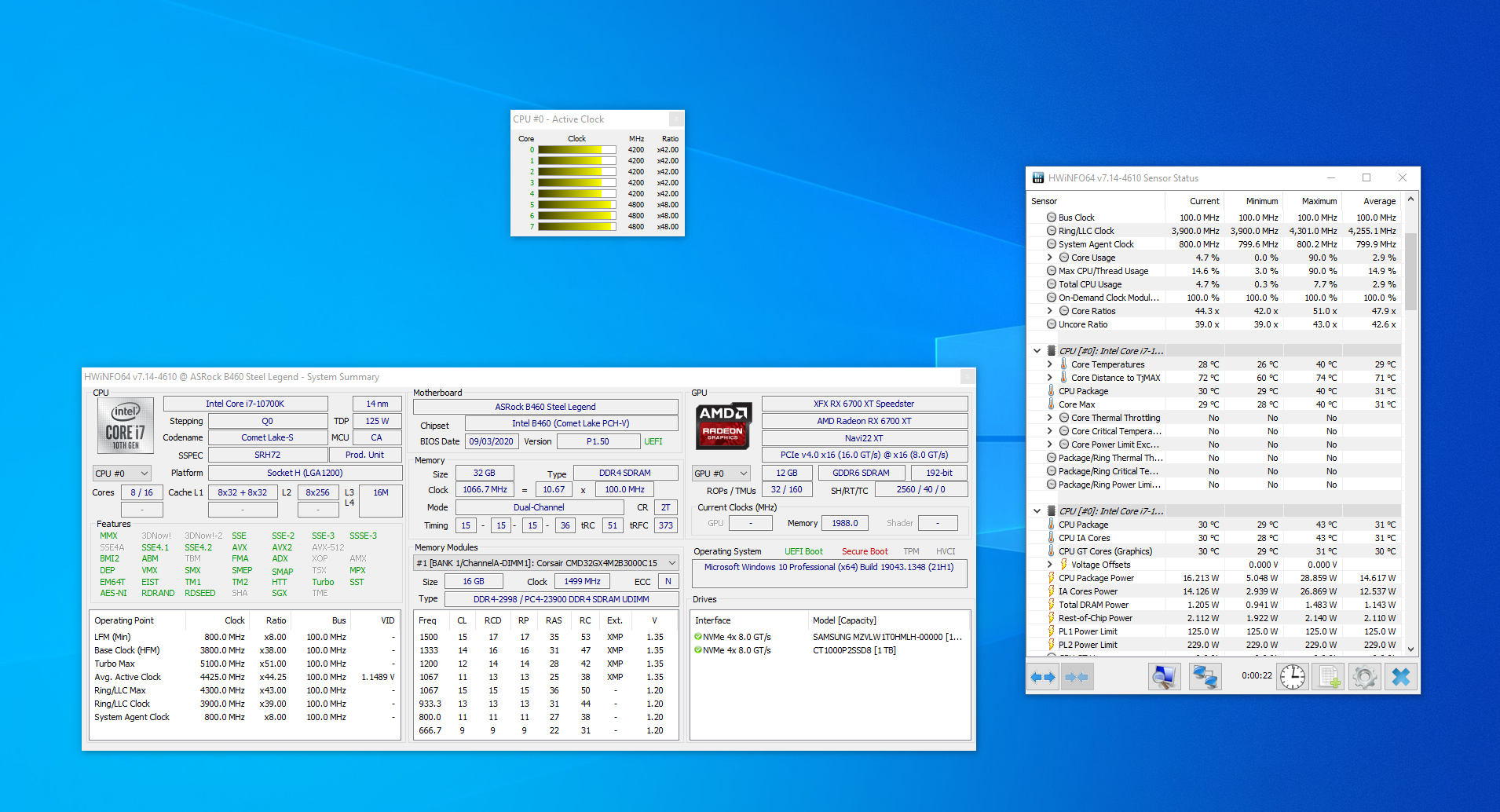
Task: Click the thermometer icon beside Core Temperatures
Action: click(1064, 364)
